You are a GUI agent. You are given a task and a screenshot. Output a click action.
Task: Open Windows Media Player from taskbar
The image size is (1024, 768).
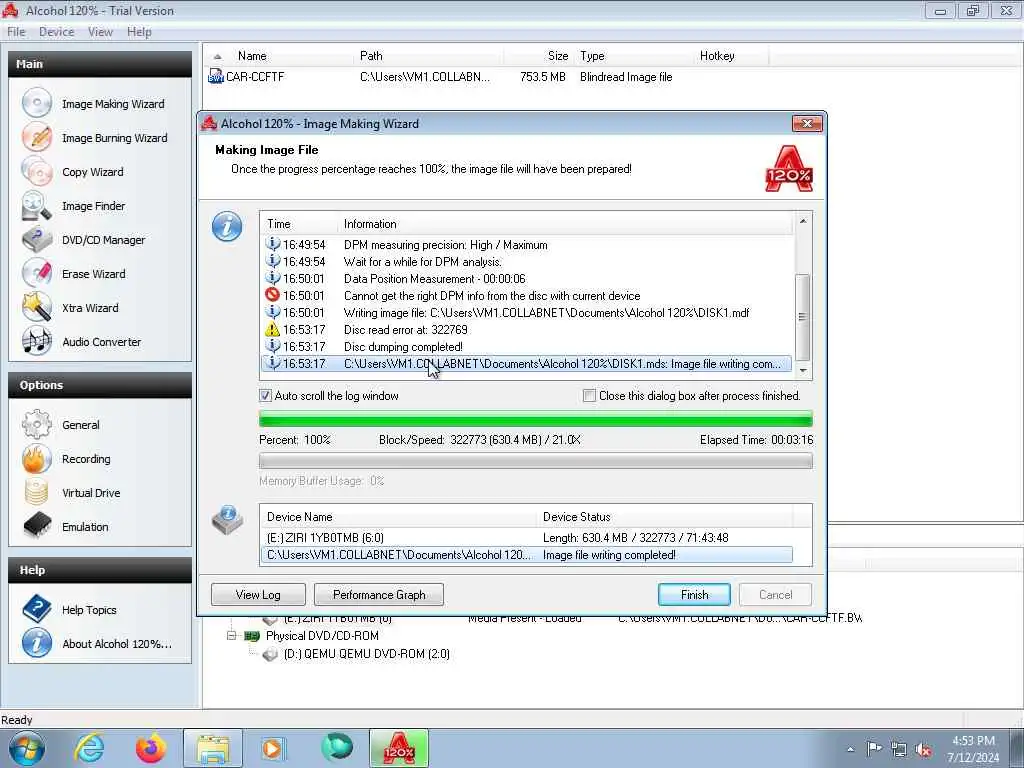(x=272, y=748)
